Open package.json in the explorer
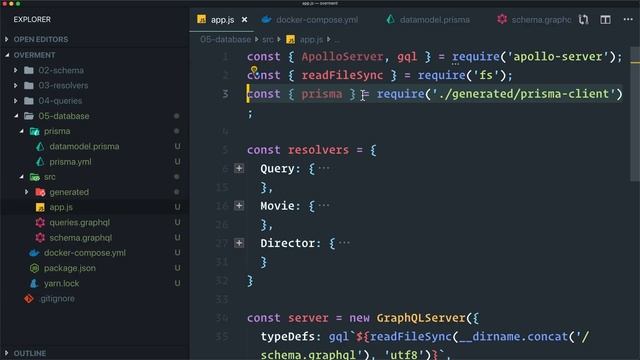This screenshot has width=640, height=360. click(70, 268)
